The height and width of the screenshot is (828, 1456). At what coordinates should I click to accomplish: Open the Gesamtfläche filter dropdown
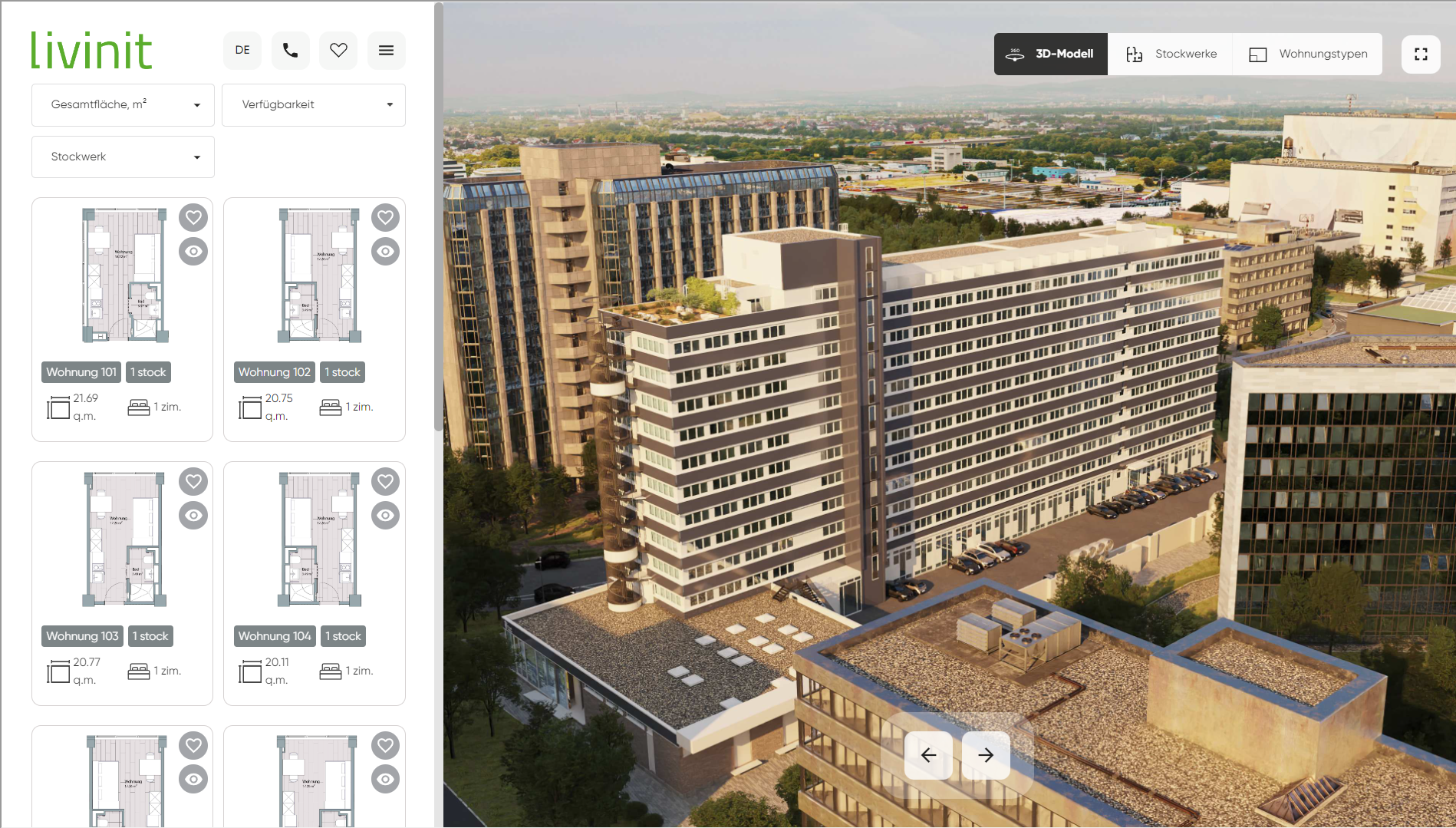pyautogui.click(x=122, y=105)
